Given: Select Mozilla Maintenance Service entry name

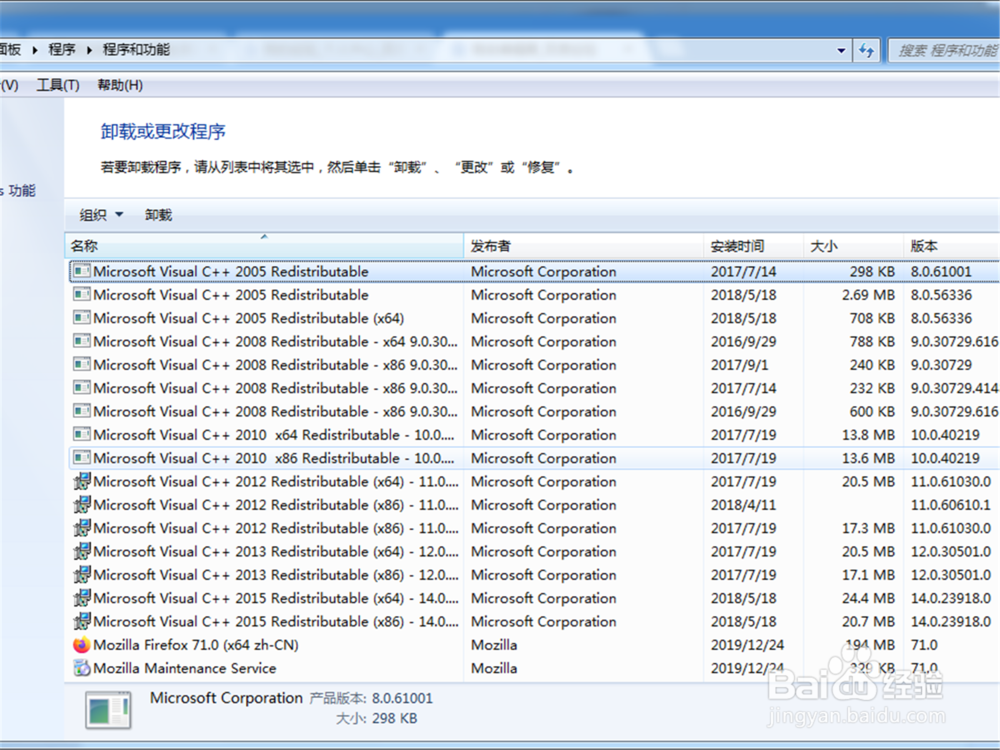Looking at the screenshot, I should point(185,668).
